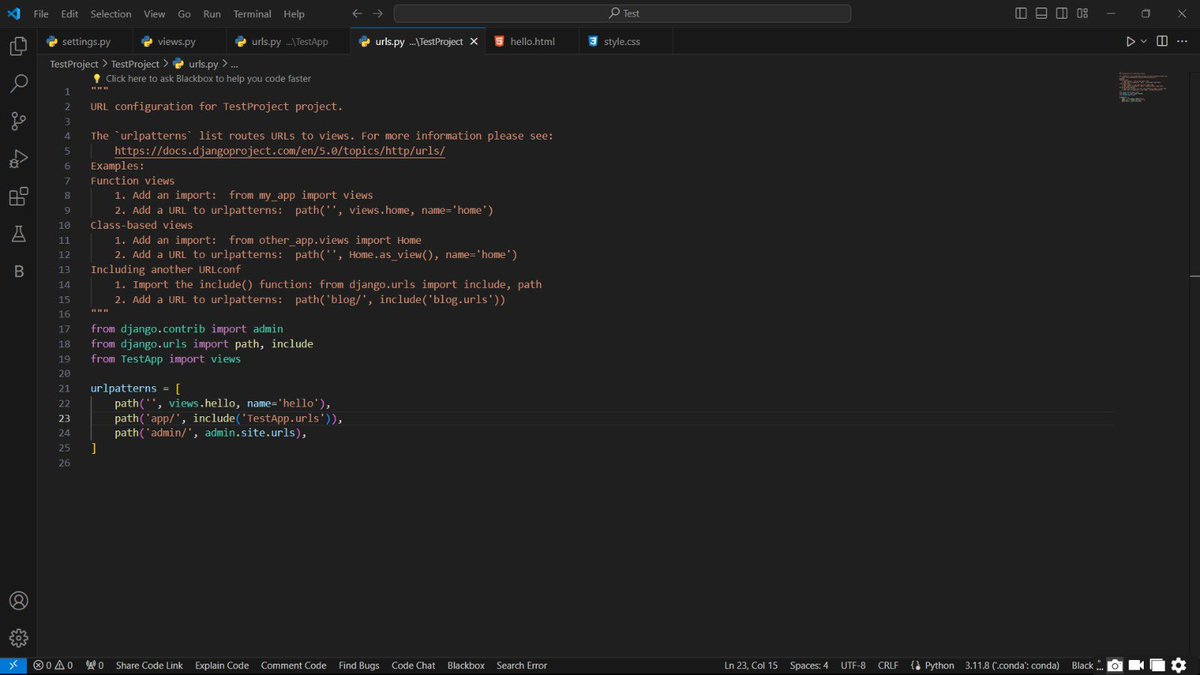Open the Source Control view
Screen dimensions: 1200x675
(18, 121)
